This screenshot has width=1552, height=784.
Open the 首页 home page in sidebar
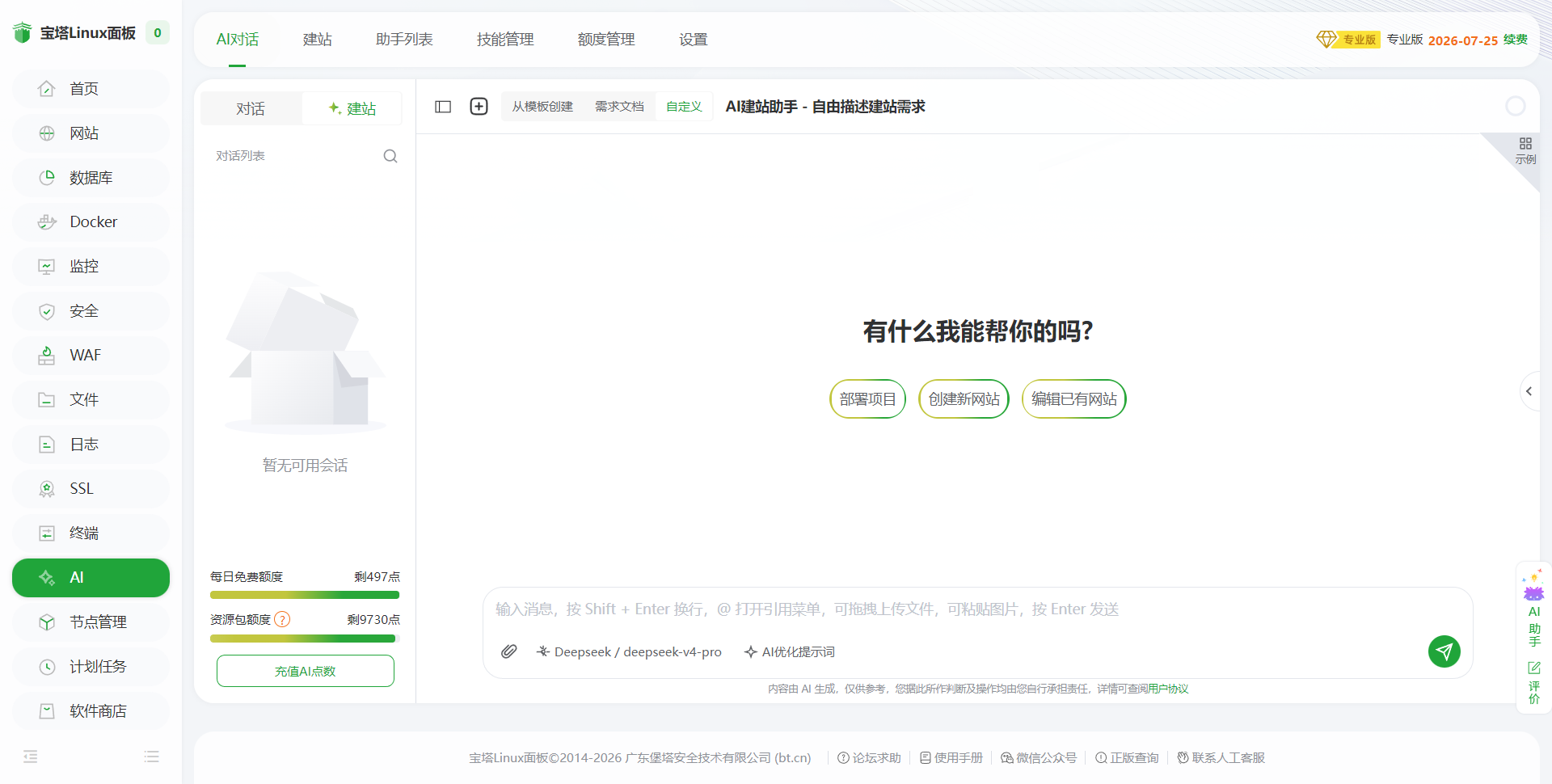[91, 89]
